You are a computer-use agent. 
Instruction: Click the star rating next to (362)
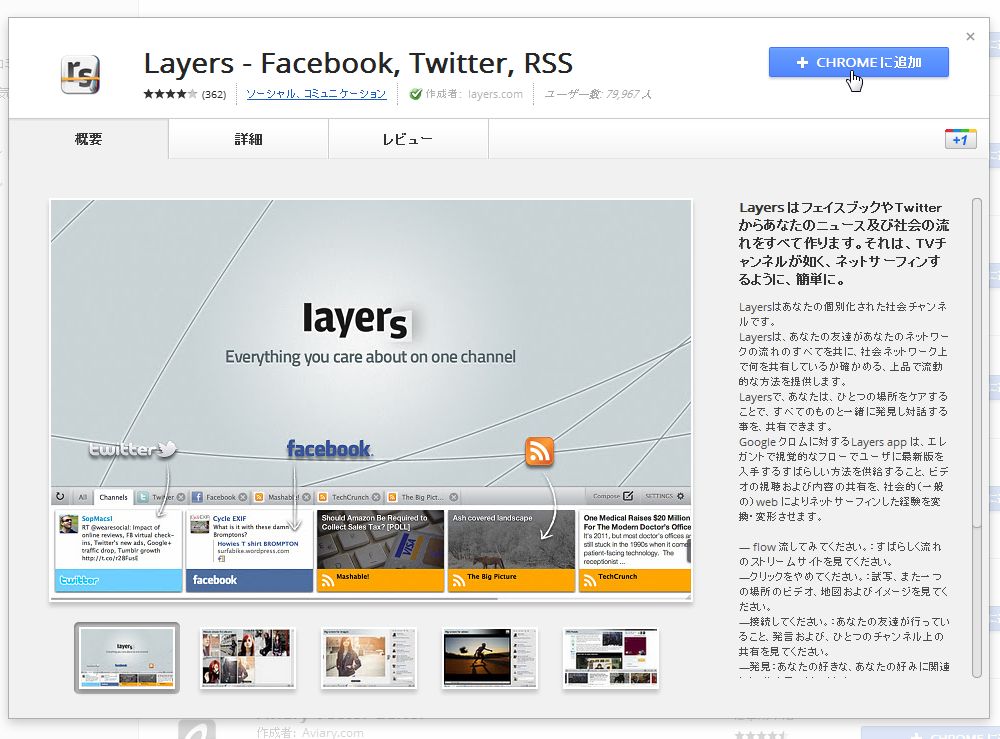click(x=170, y=94)
